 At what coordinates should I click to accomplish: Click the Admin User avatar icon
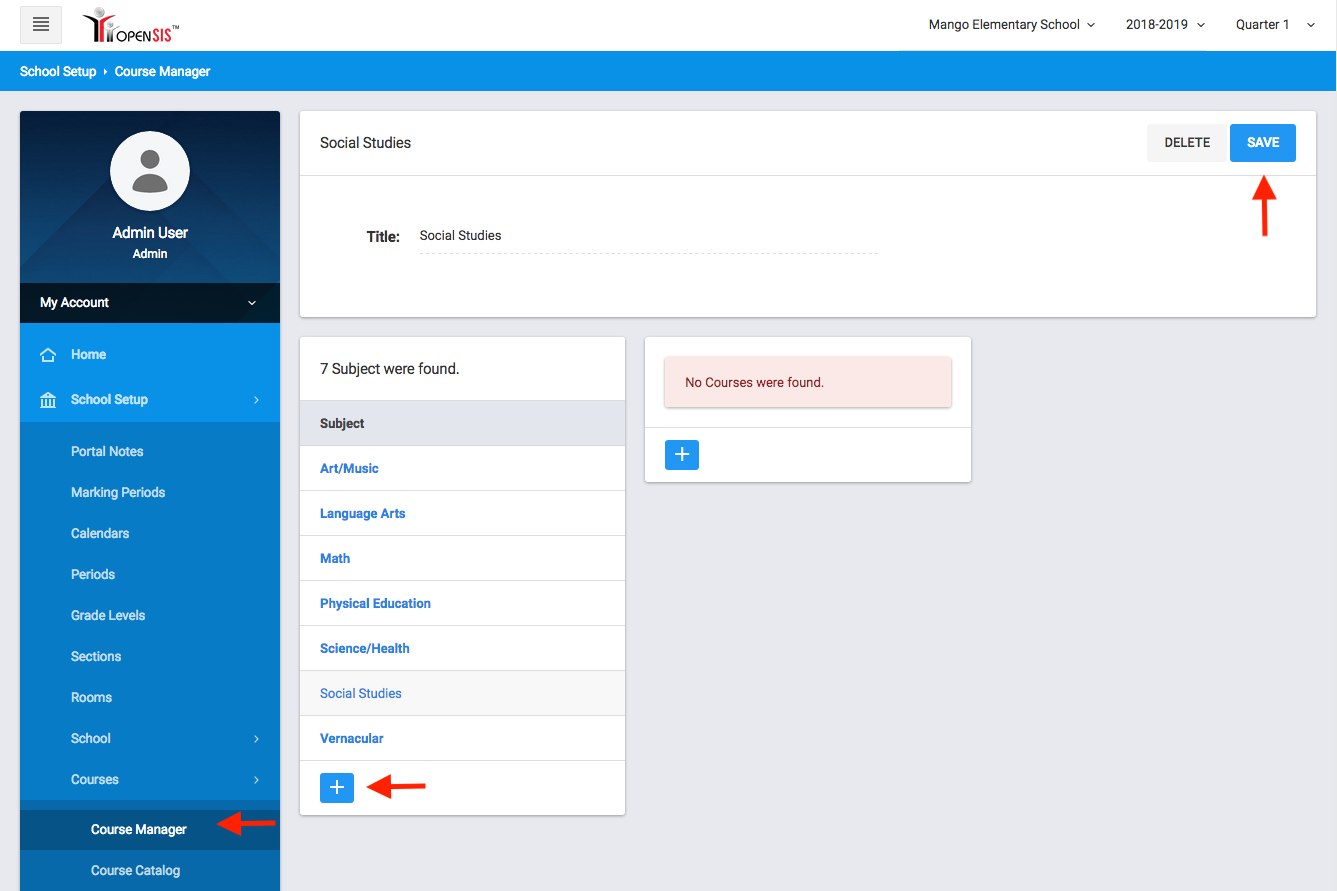(x=150, y=171)
